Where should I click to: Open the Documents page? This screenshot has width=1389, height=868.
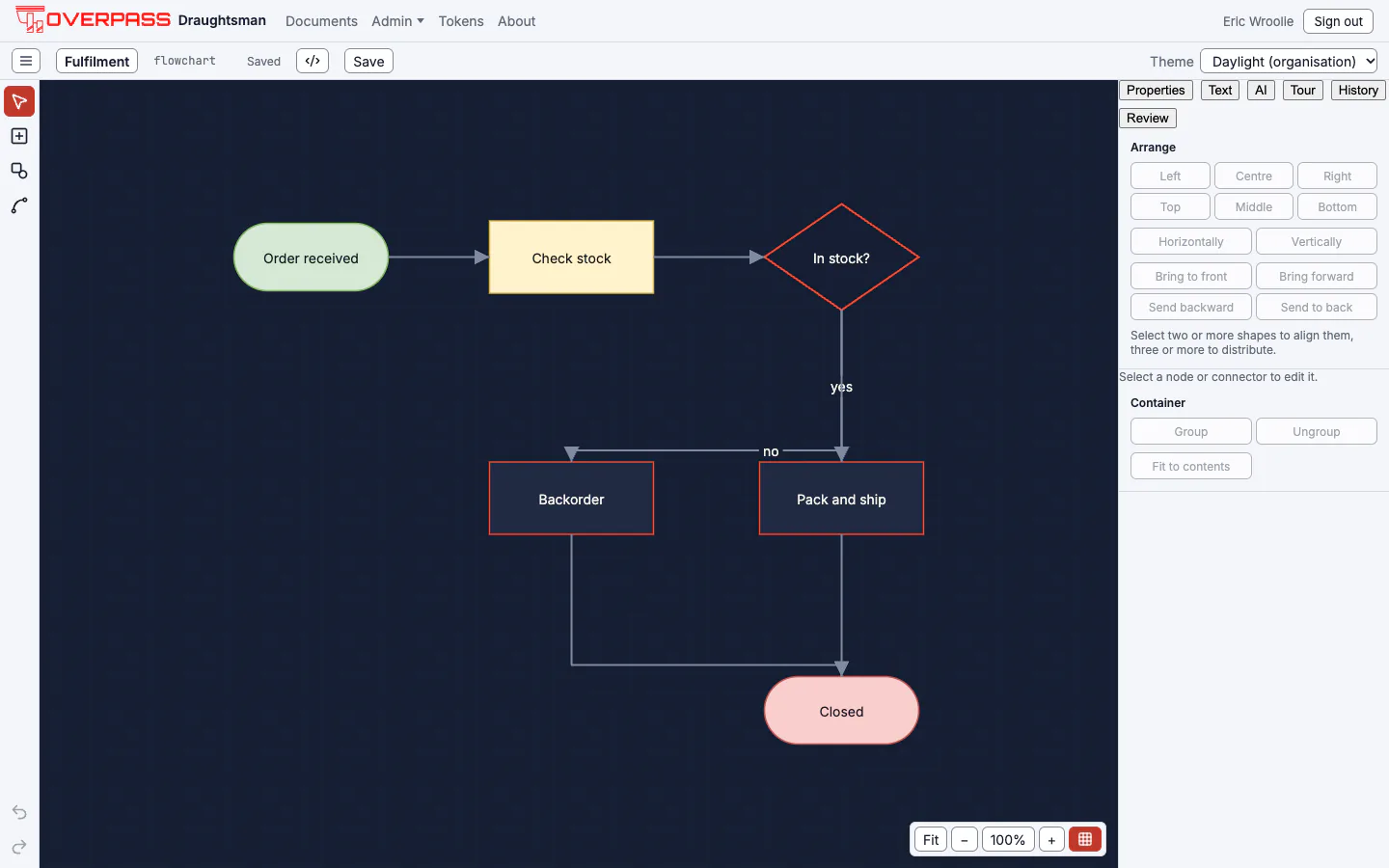click(x=321, y=21)
